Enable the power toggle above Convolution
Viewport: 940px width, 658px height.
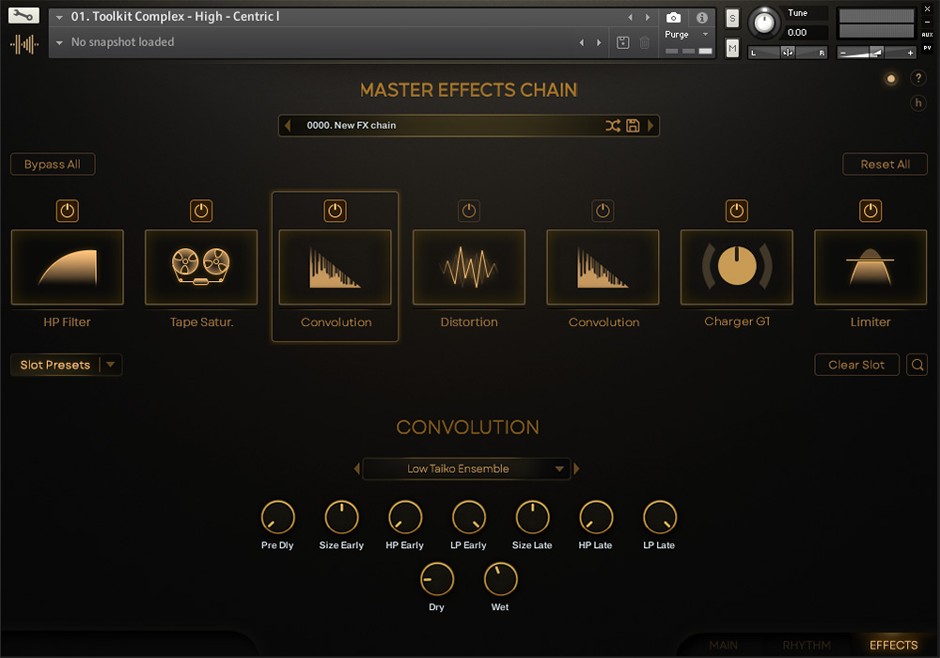coord(334,210)
